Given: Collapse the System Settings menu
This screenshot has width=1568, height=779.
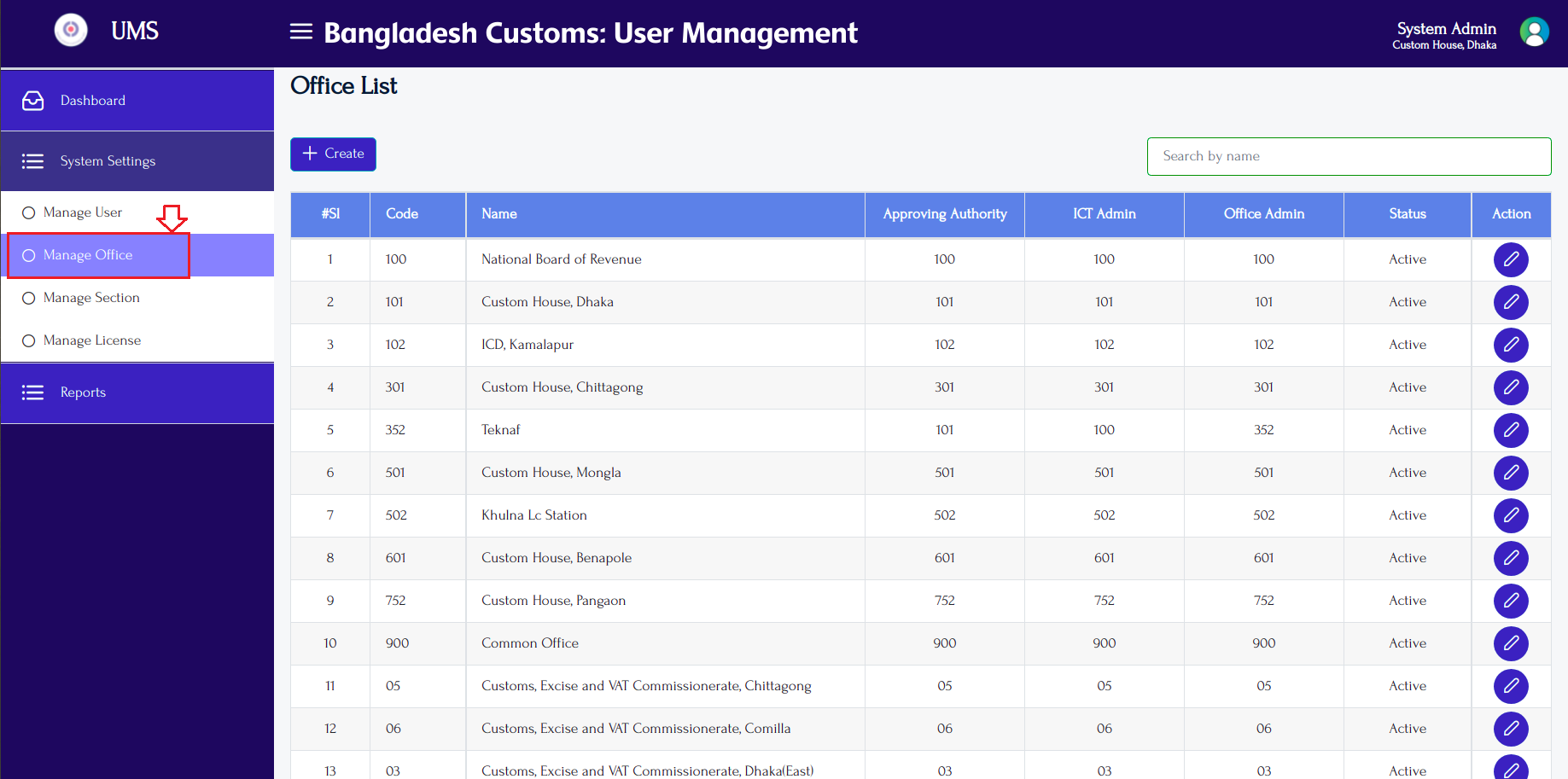Looking at the screenshot, I should (x=137, y=161).
